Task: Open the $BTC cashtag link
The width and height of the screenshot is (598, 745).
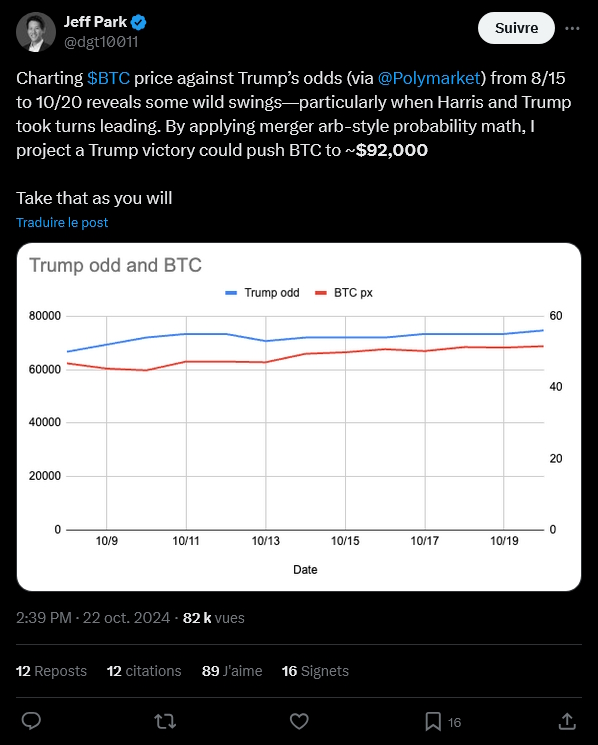Action: pyautogui.click(x=108, y=78)
